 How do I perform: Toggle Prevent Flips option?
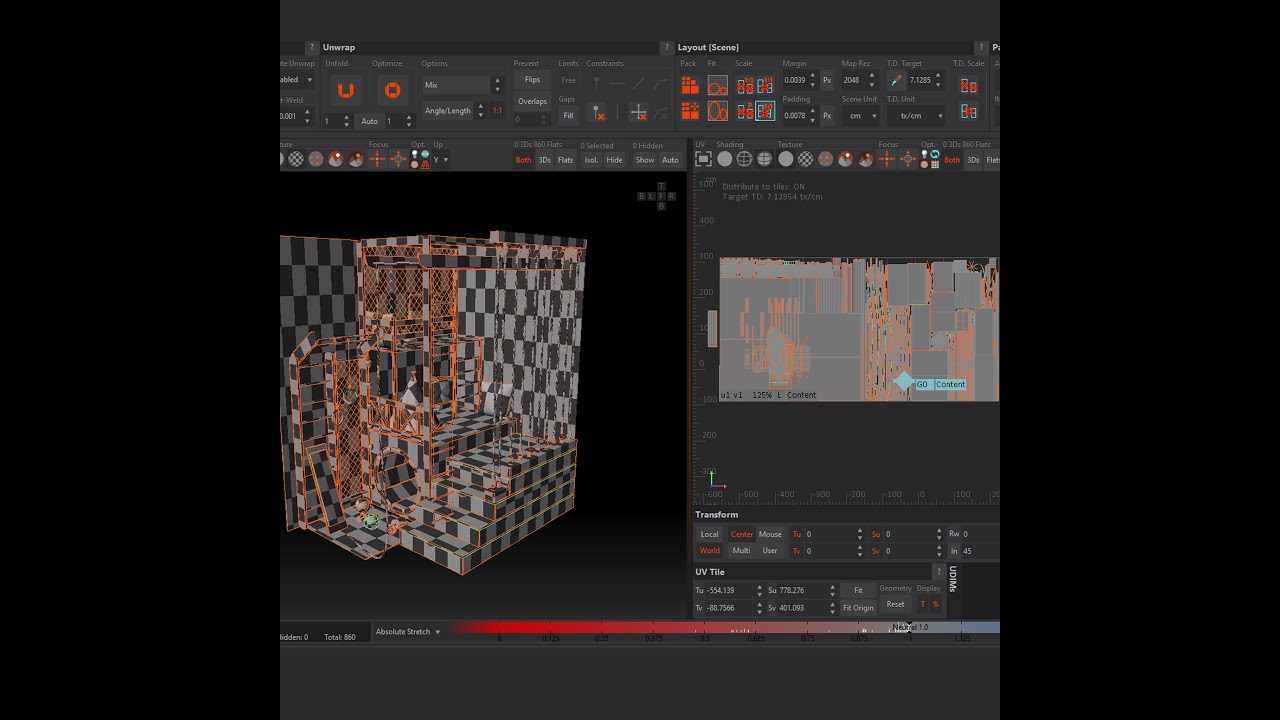[532, 80]
